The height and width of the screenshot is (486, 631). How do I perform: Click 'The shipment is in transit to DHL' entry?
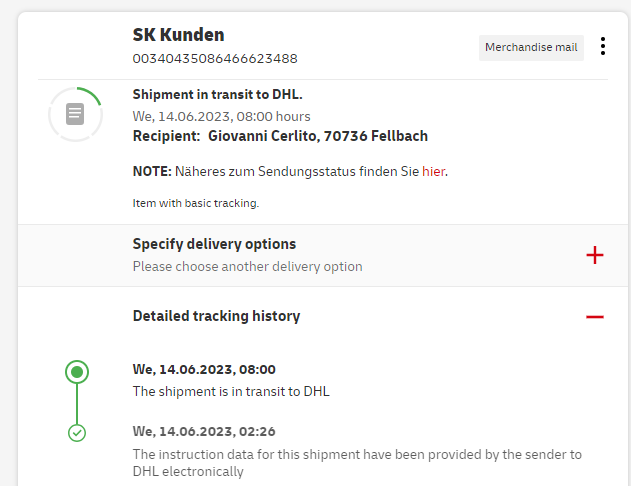231,391
